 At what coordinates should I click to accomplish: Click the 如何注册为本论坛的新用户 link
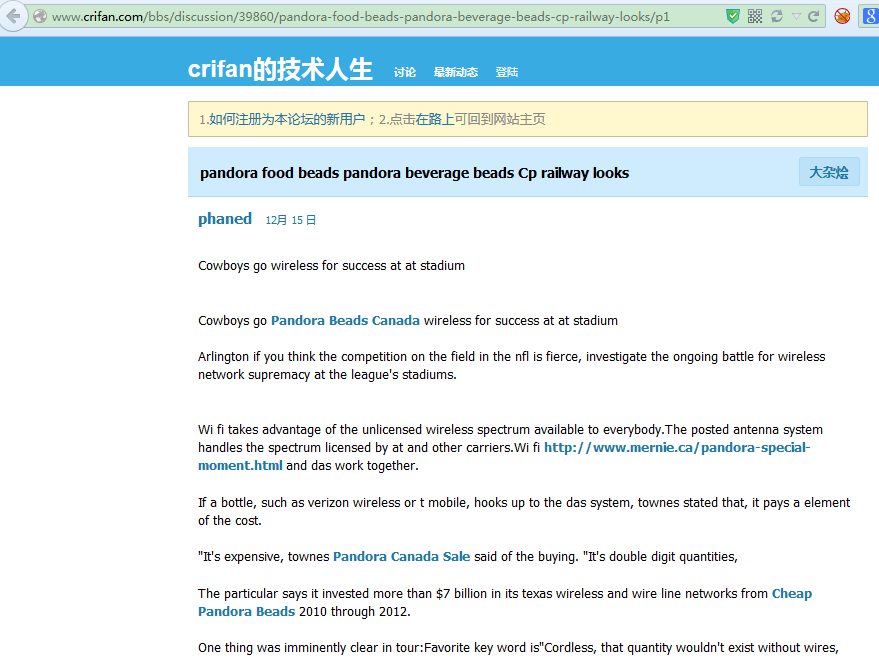click(x=287, y=119)
